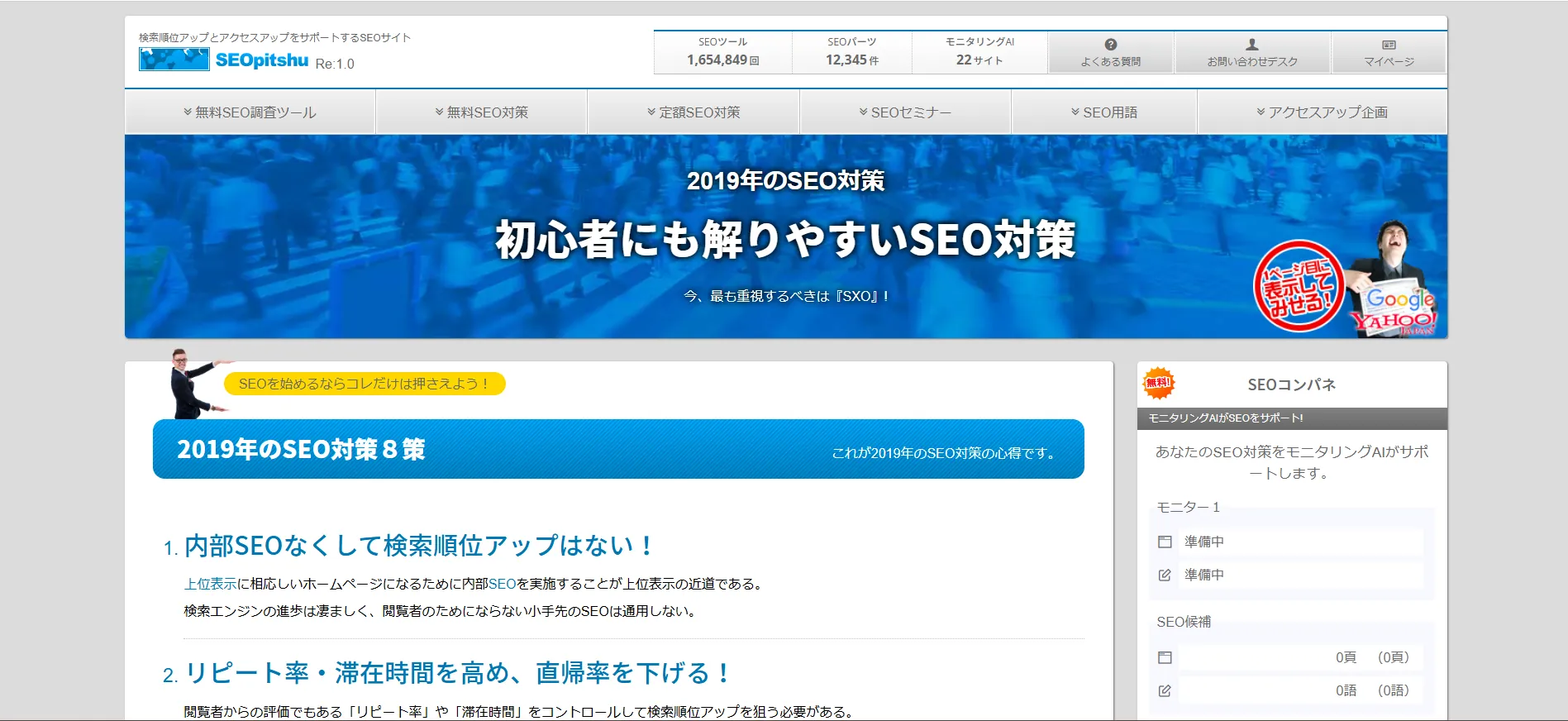Click the Re:1.0 version text
Image resolution: width=1568 pixels, height=721 pixels.
point(335,64)
